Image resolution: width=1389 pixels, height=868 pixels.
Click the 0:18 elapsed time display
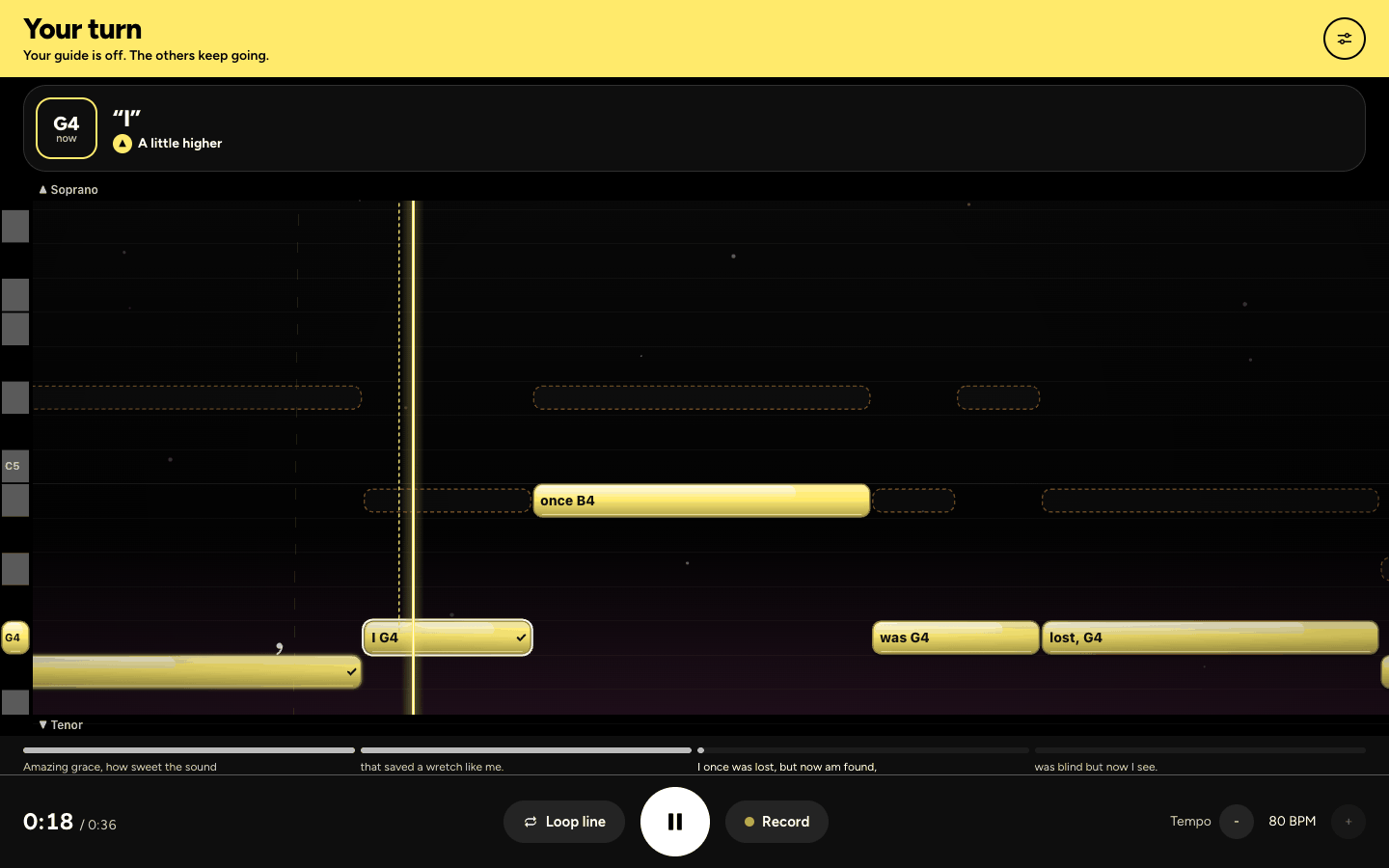48,822
